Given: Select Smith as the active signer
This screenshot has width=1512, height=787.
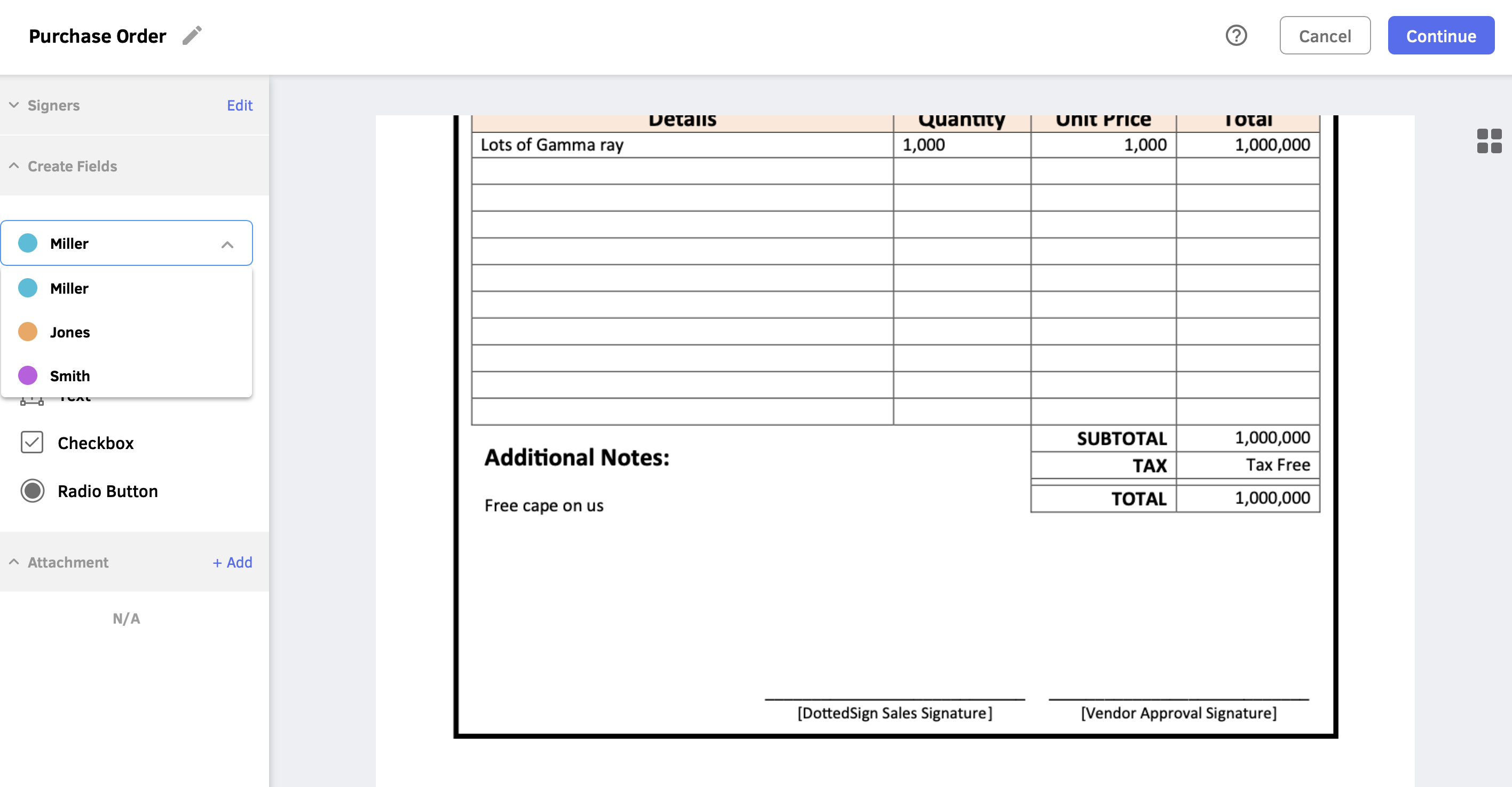Looking at the screenshot, I should (x=70, y=375).
